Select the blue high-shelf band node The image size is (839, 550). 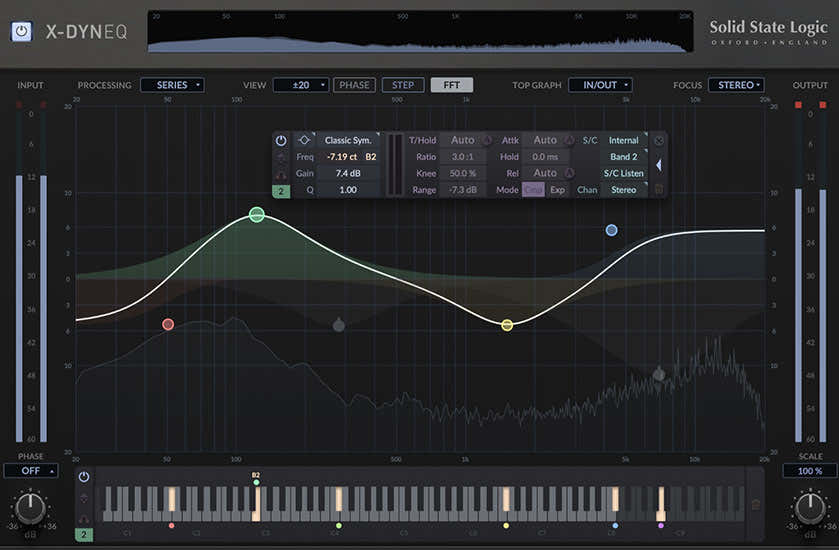tap(612, 230)
